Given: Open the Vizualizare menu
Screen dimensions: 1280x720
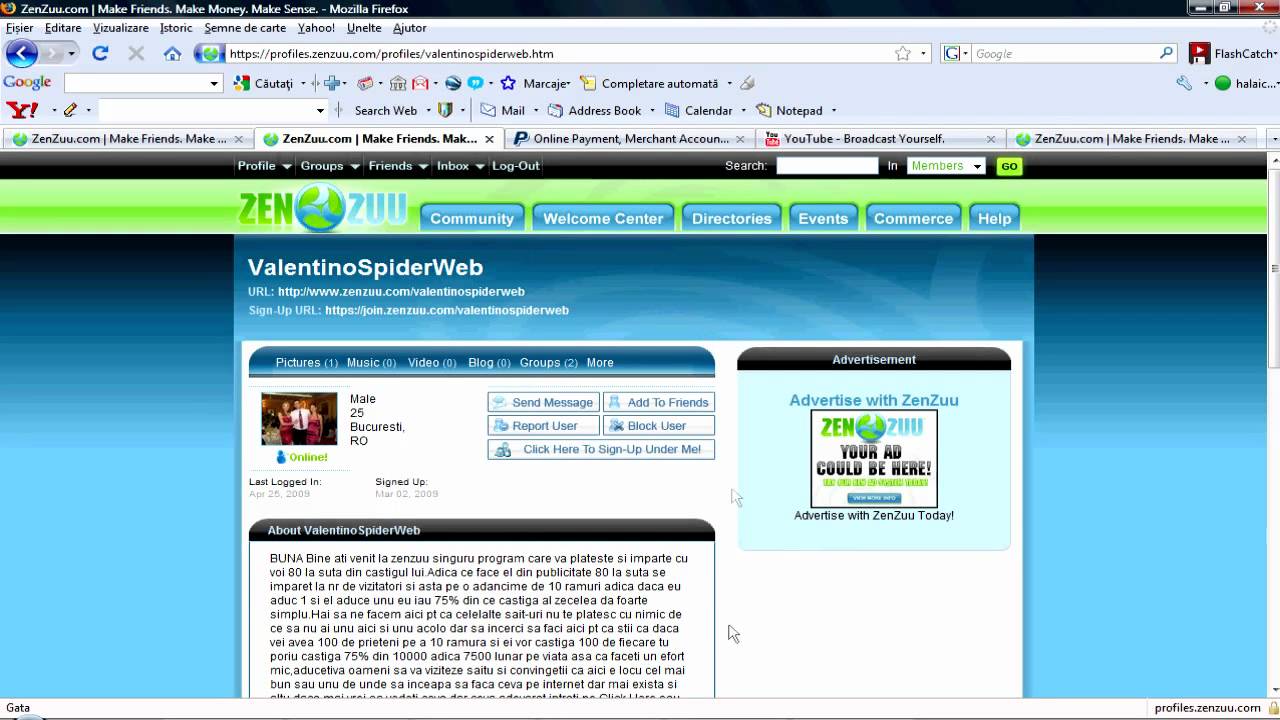Looking at the screenshot, I should (121, 28).
